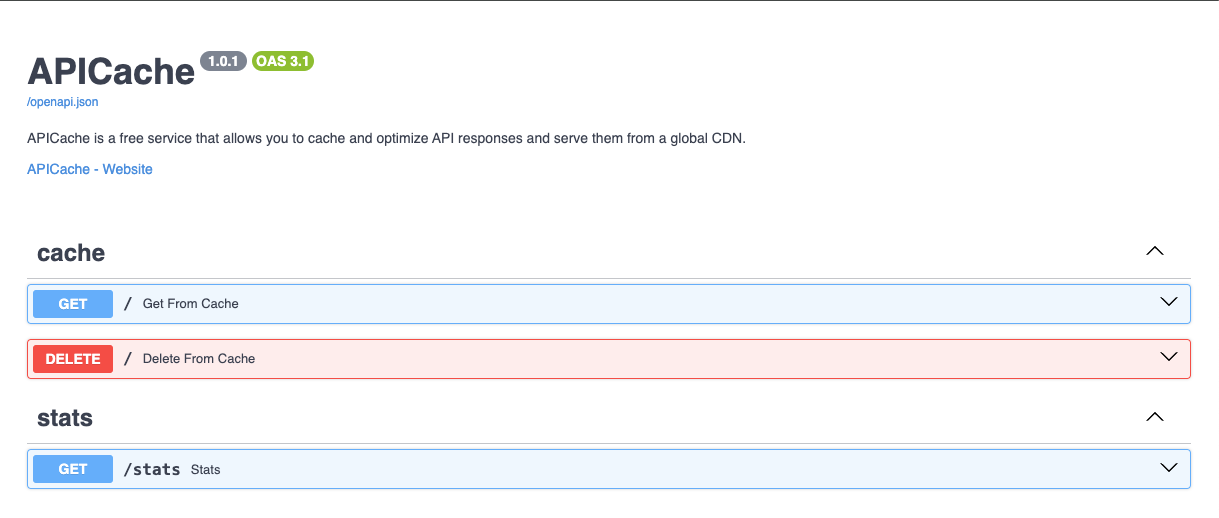1219x518 pixels.
Task: Click the APICache title heading
Action: pyautogui.click(x=111, y=71)
